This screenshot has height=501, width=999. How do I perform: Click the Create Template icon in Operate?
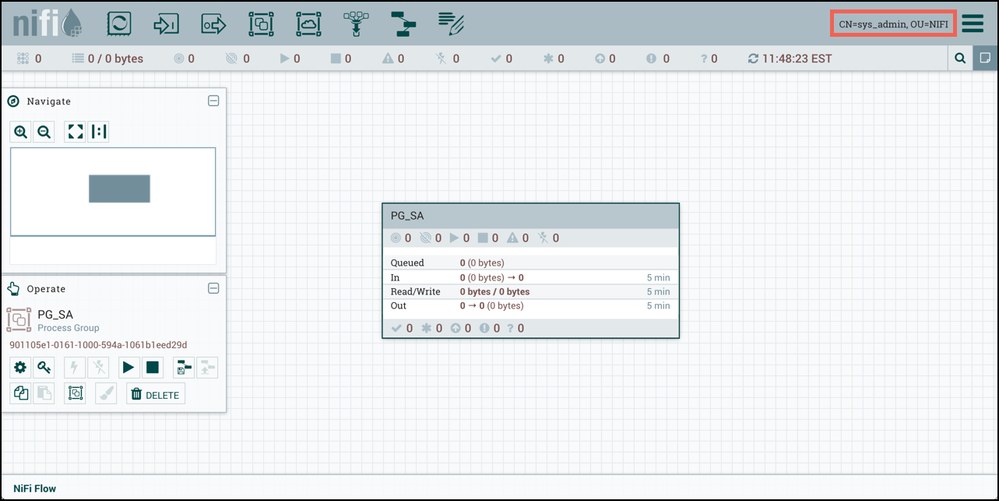(x=183, y=368)
